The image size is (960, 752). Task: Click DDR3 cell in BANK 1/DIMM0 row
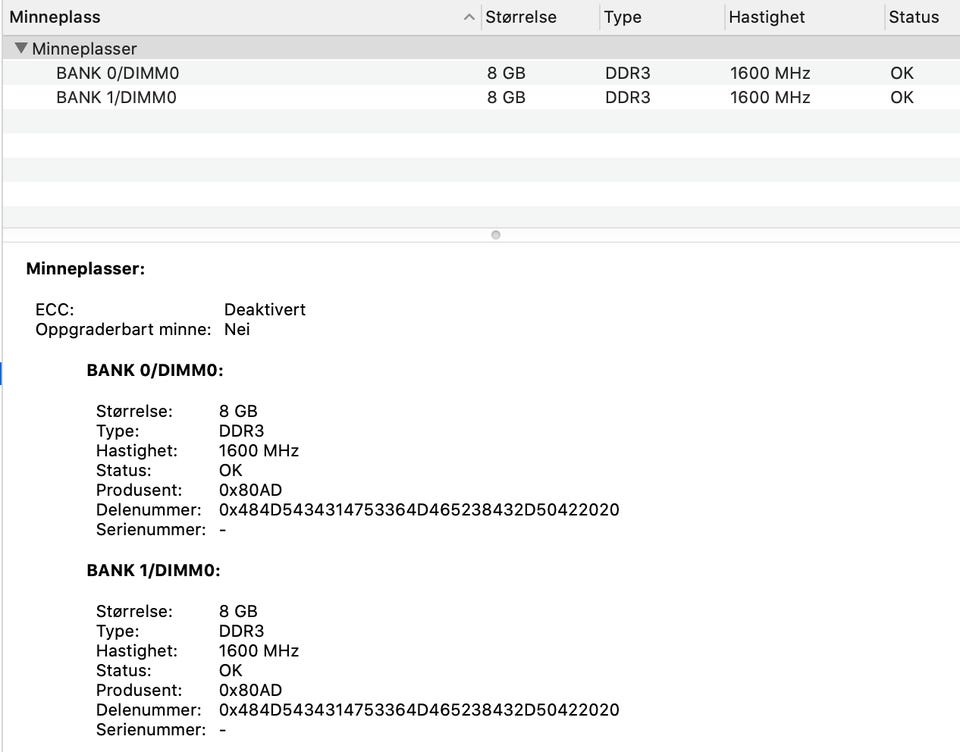(628, 97)
